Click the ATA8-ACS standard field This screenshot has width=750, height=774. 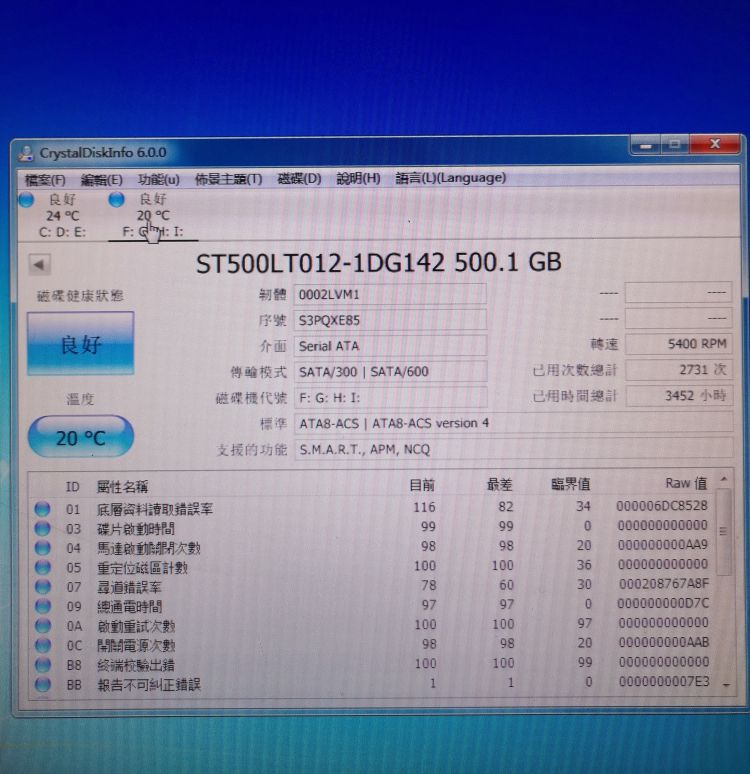[513, 423]
